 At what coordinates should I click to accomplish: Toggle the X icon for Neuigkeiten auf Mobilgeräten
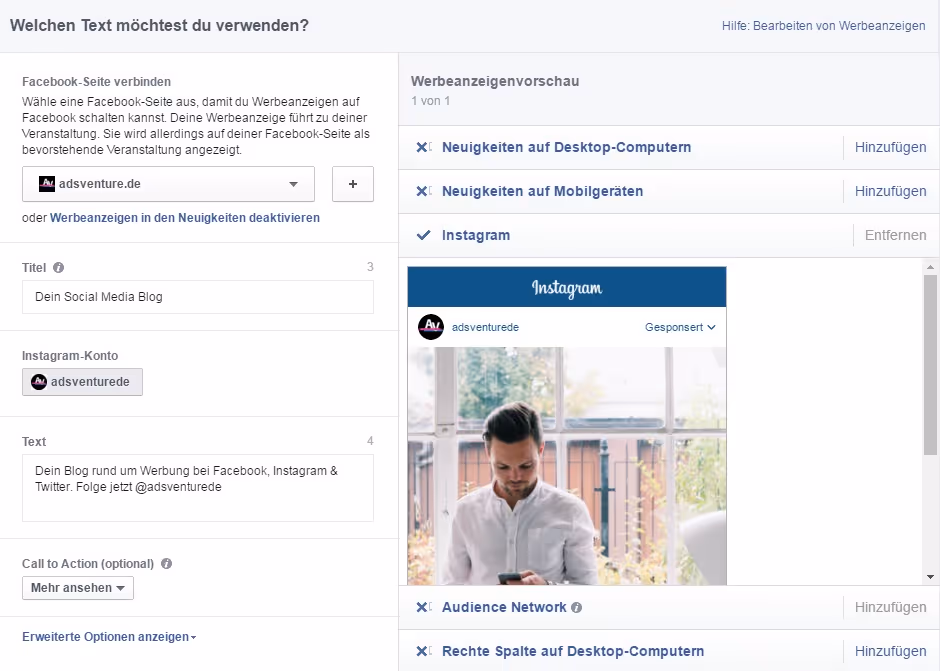(423, 191)
